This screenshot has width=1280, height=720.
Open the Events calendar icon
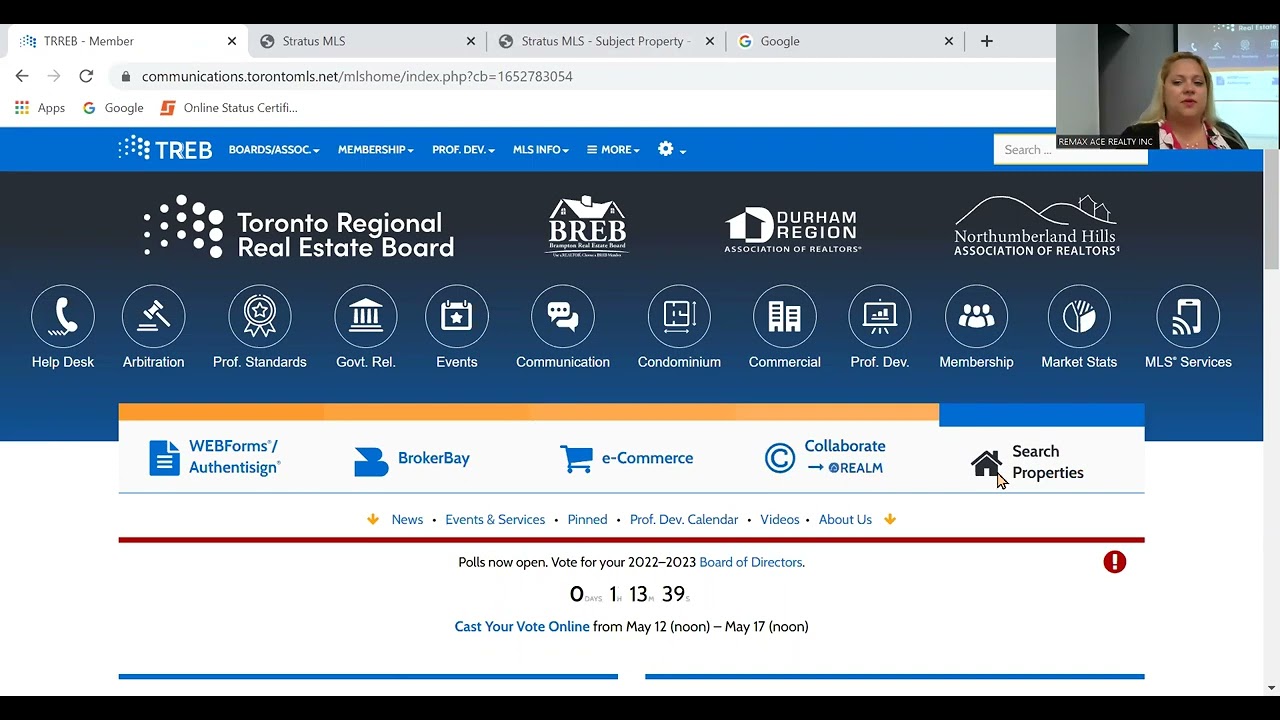pyautogui.click(x=457, y=317)
